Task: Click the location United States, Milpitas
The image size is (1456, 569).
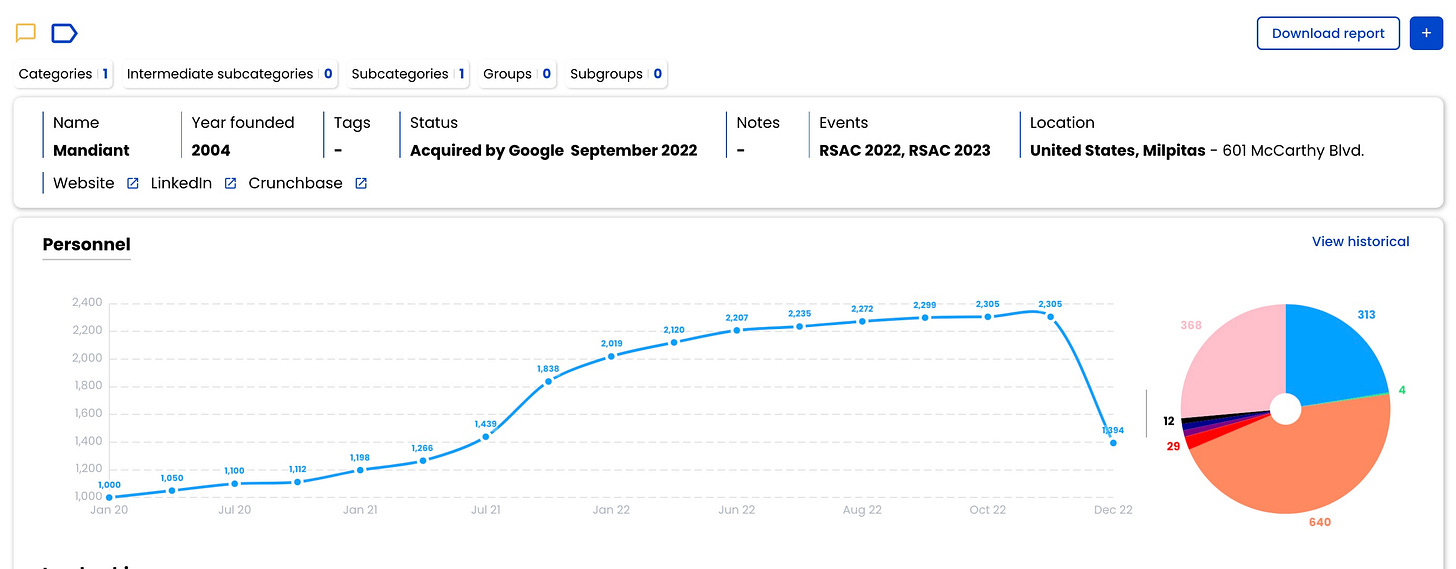Action: point(1116,150)
